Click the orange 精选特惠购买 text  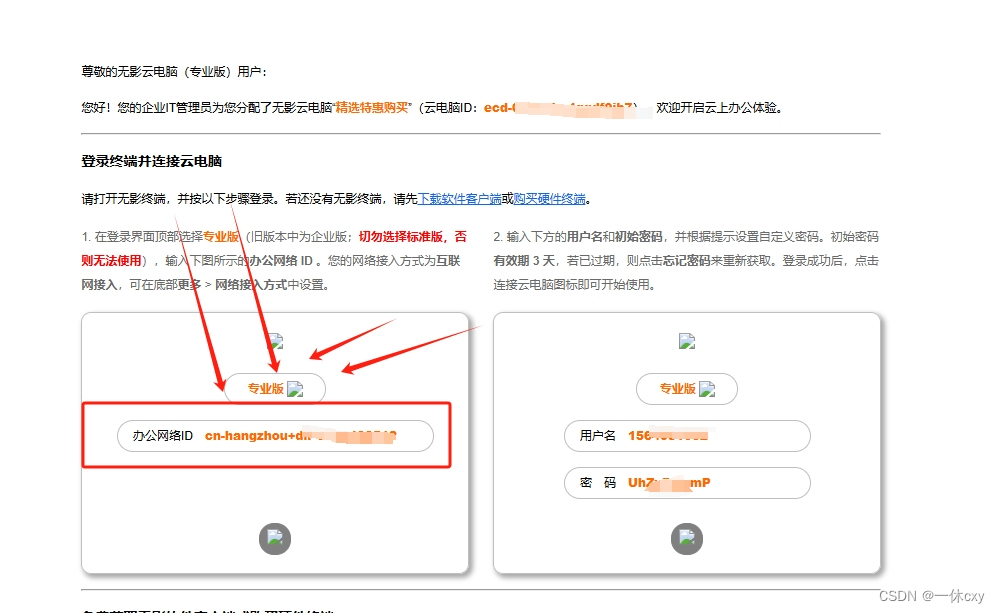click(x=372, y=108)
